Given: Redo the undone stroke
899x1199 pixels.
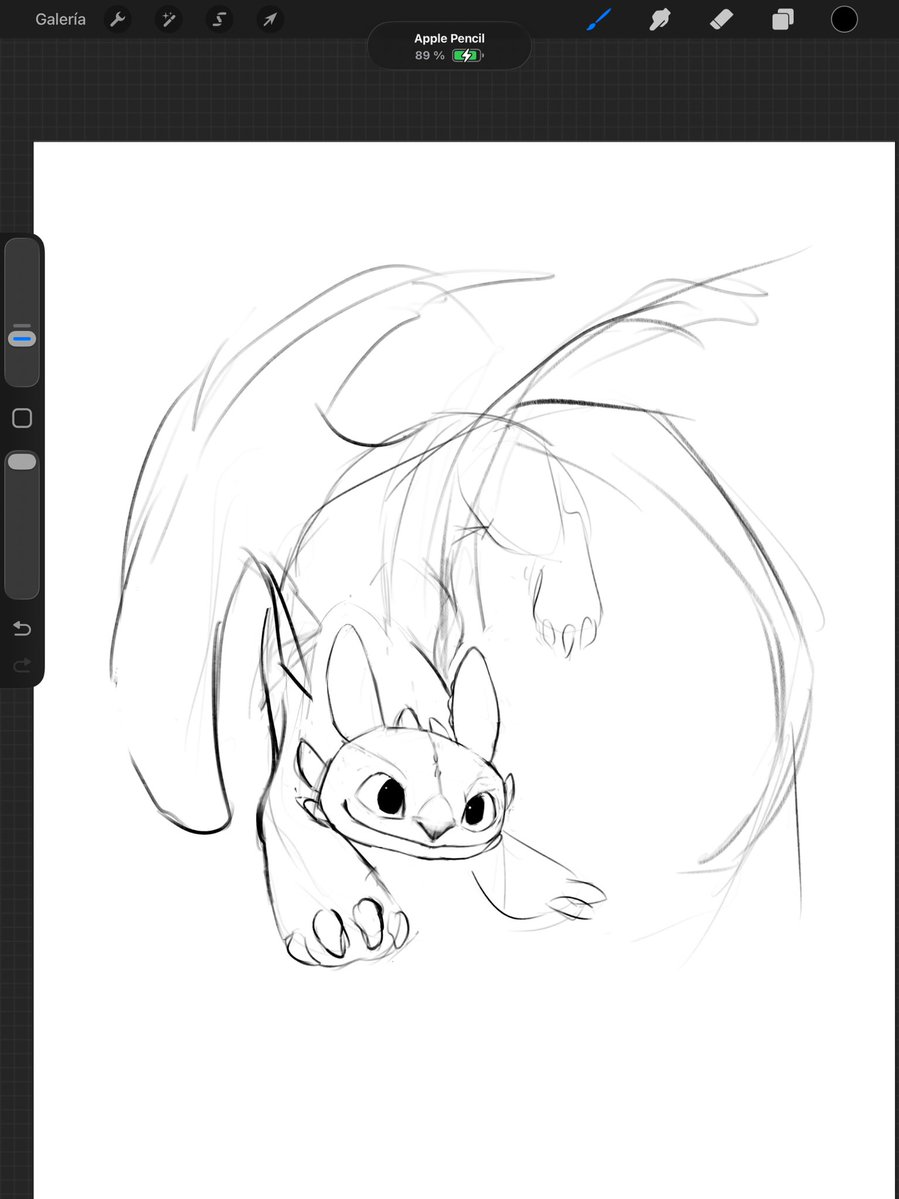Looking at the screenshot, I should coord(22,665).
